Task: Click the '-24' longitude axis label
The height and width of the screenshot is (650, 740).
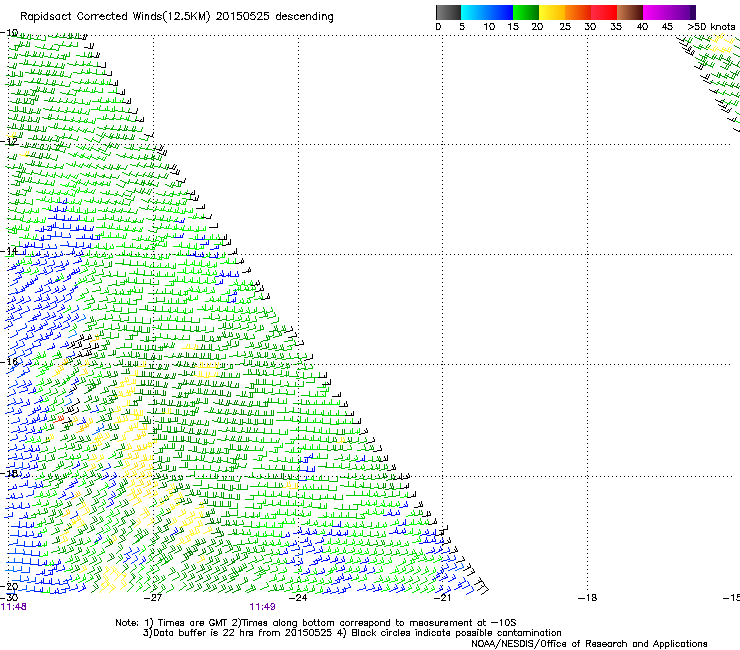Action: (298, 598)
